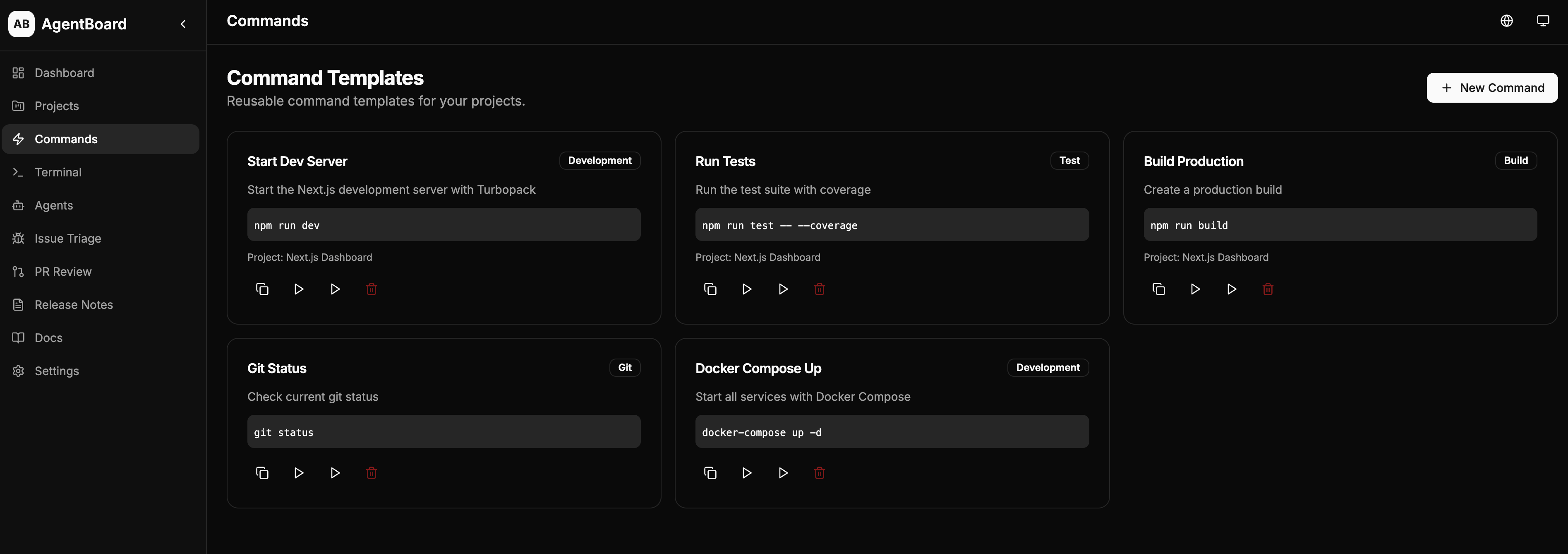
Task: Copy the Run Tests command
Action: [x=710, y=289]
